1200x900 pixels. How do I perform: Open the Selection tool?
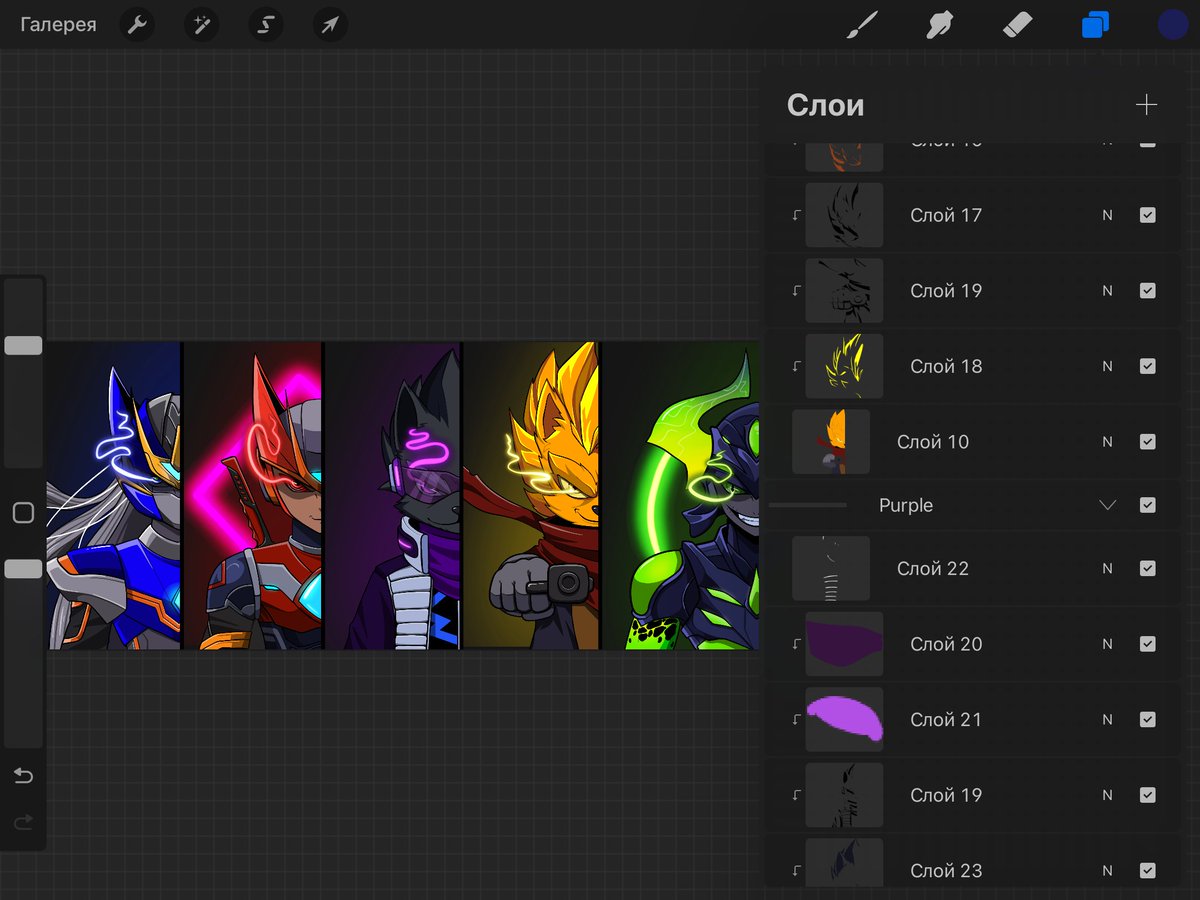(265, 25)
